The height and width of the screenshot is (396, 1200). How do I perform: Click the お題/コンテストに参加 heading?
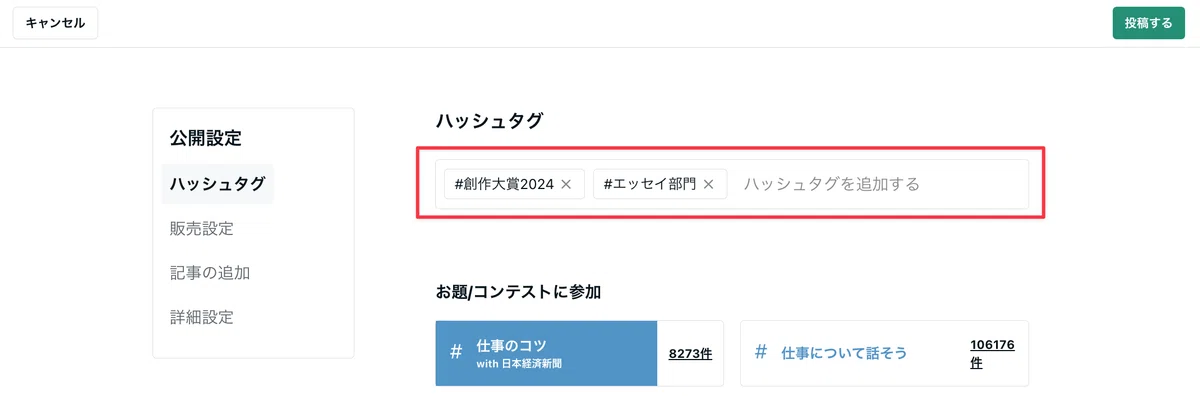click(x=518, y=292)
